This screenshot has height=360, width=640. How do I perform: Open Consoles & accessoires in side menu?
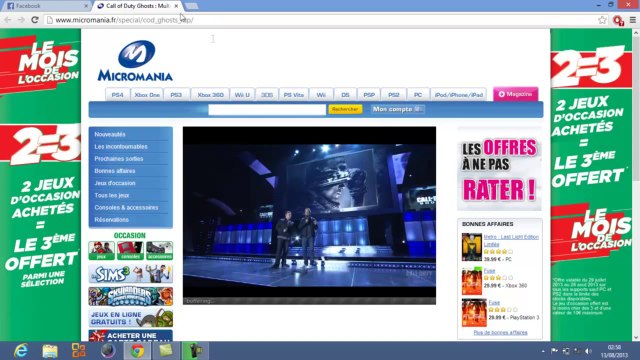coord(126,208)
